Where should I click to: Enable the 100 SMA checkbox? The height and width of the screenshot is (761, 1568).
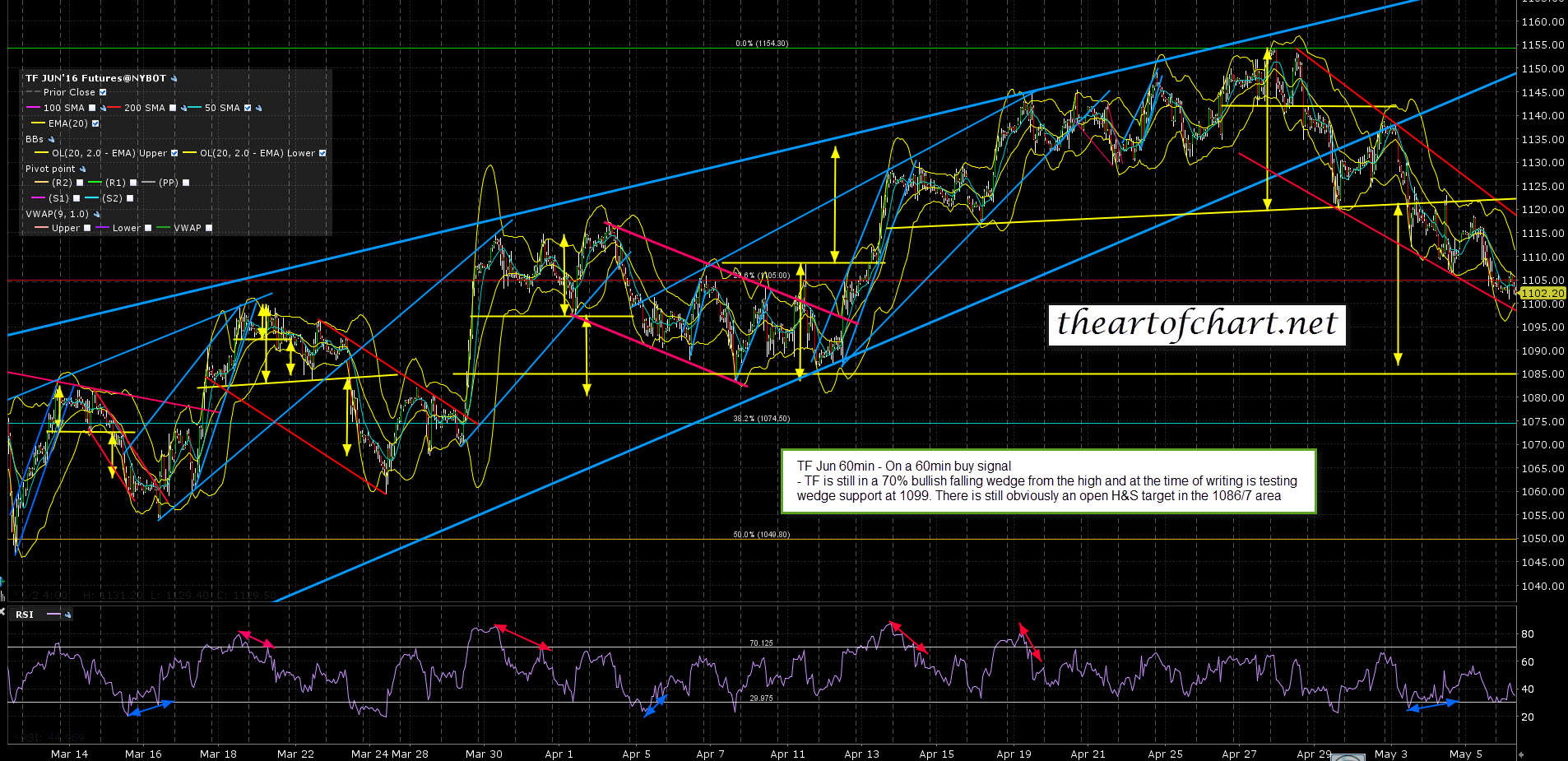tap(92, 108)
